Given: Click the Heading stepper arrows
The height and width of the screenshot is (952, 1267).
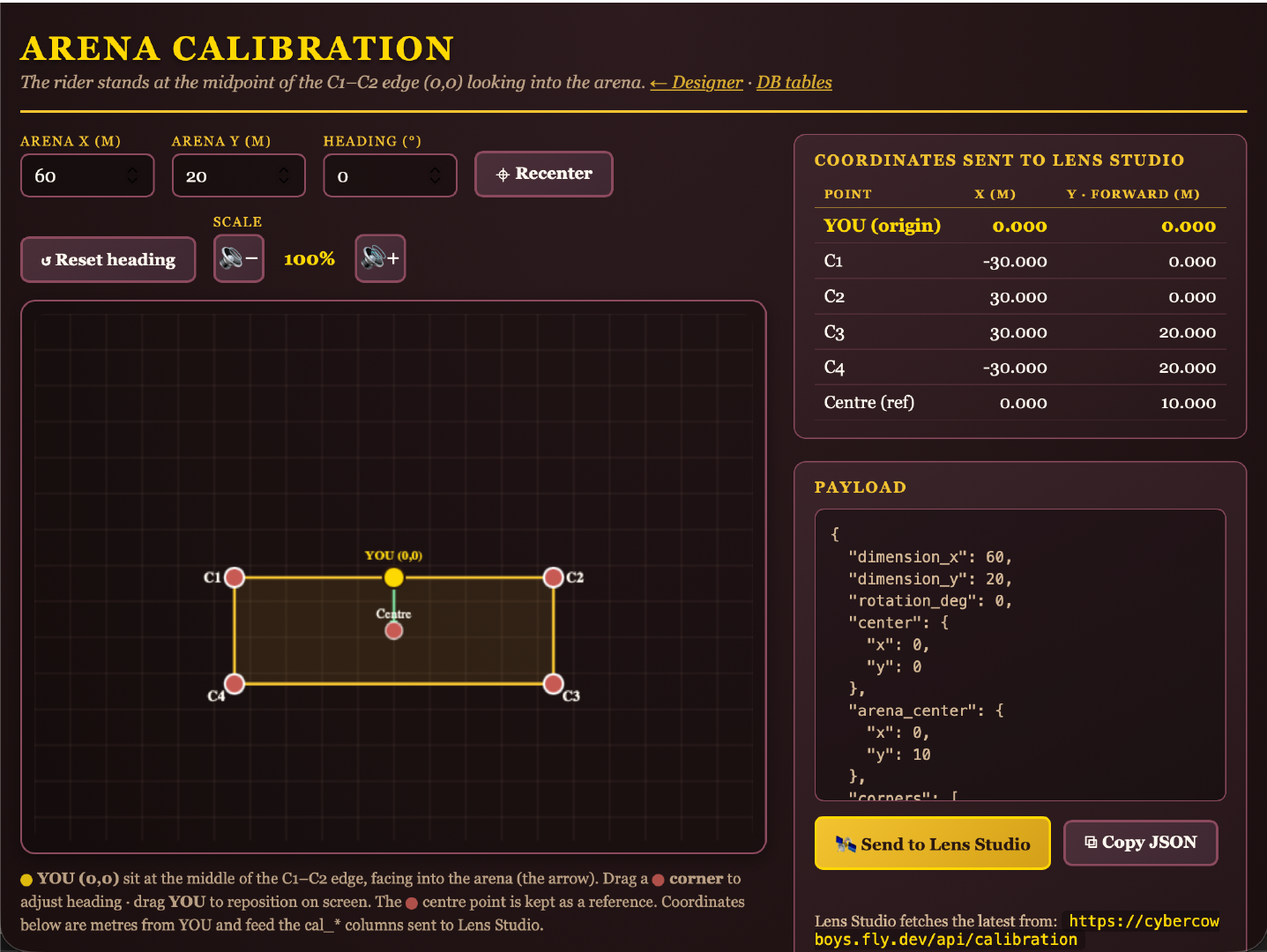Looking at the screenshot, I should click(x=435, y=175).
